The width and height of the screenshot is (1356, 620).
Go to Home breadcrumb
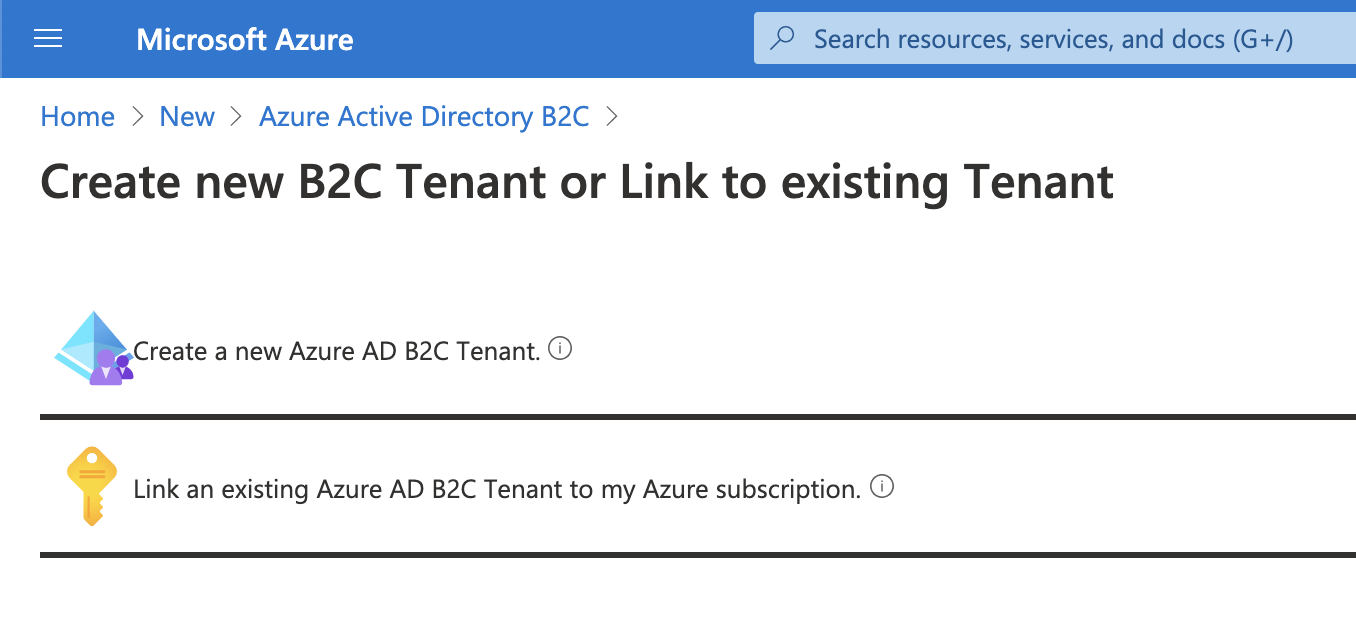tap(77, 117)
